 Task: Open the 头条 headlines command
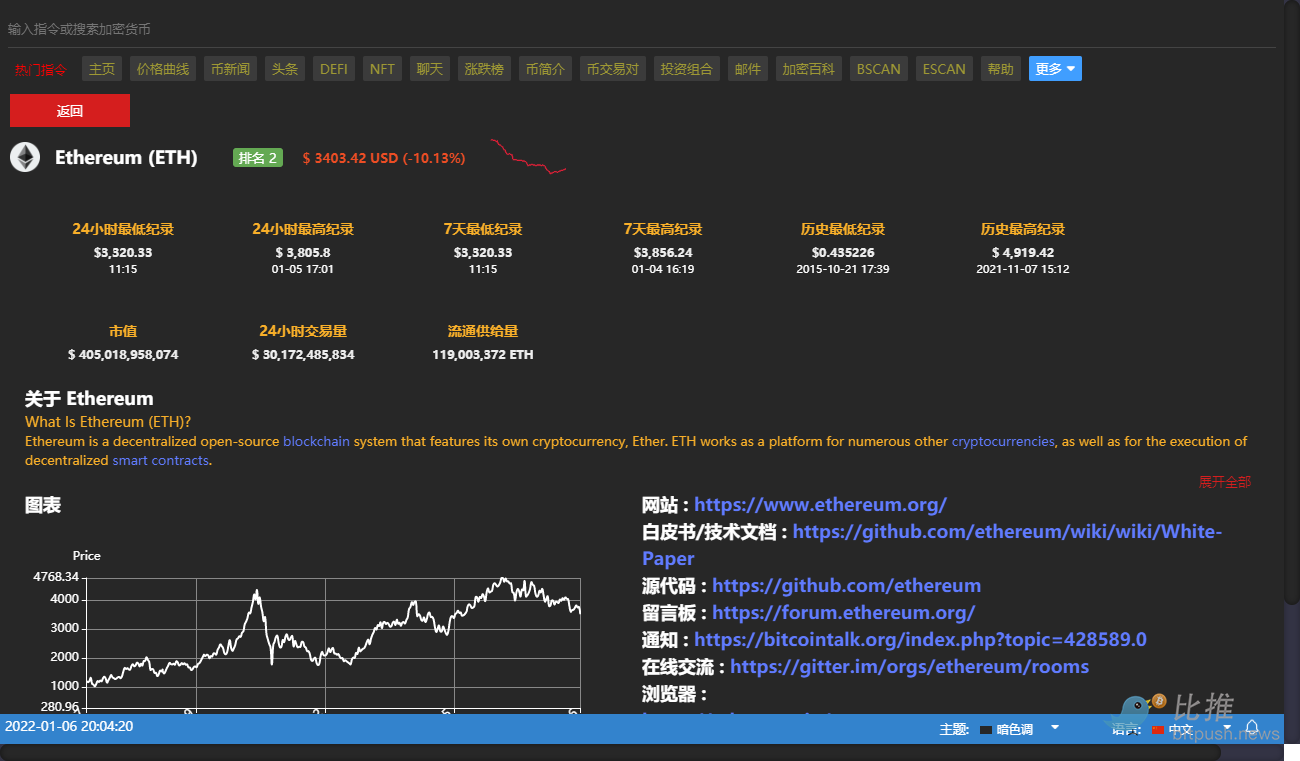(285, 69)
